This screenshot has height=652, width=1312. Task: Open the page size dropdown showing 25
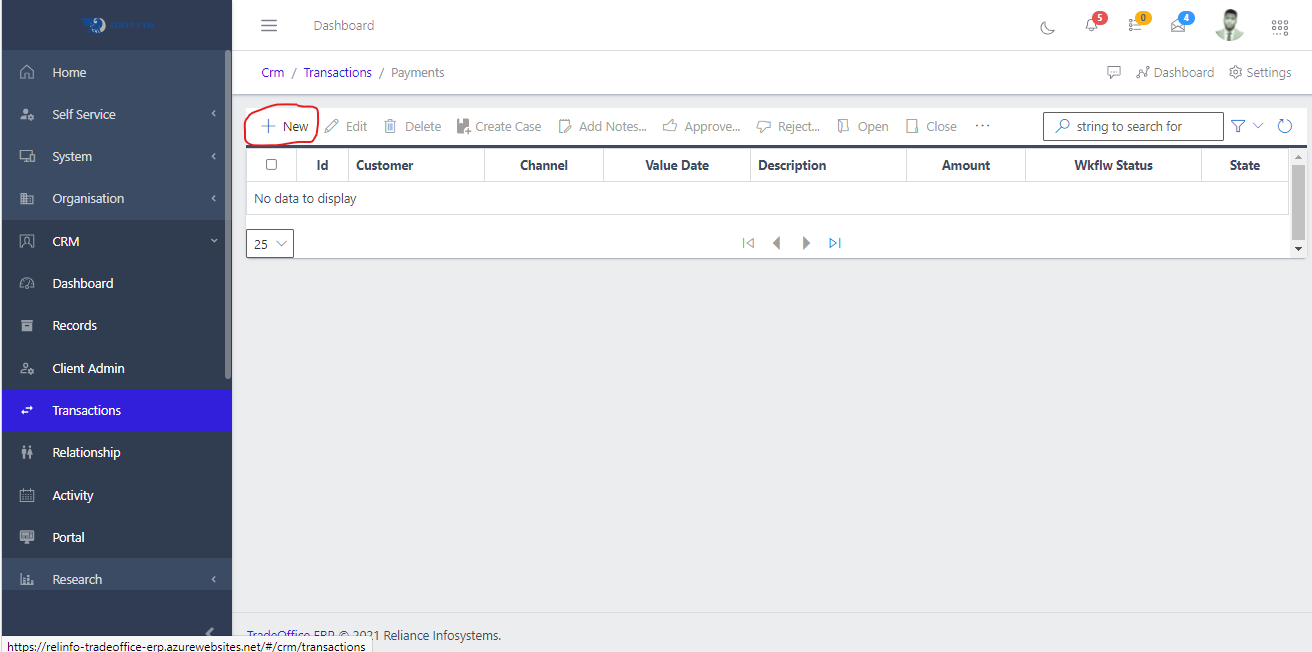click(269, 243)
